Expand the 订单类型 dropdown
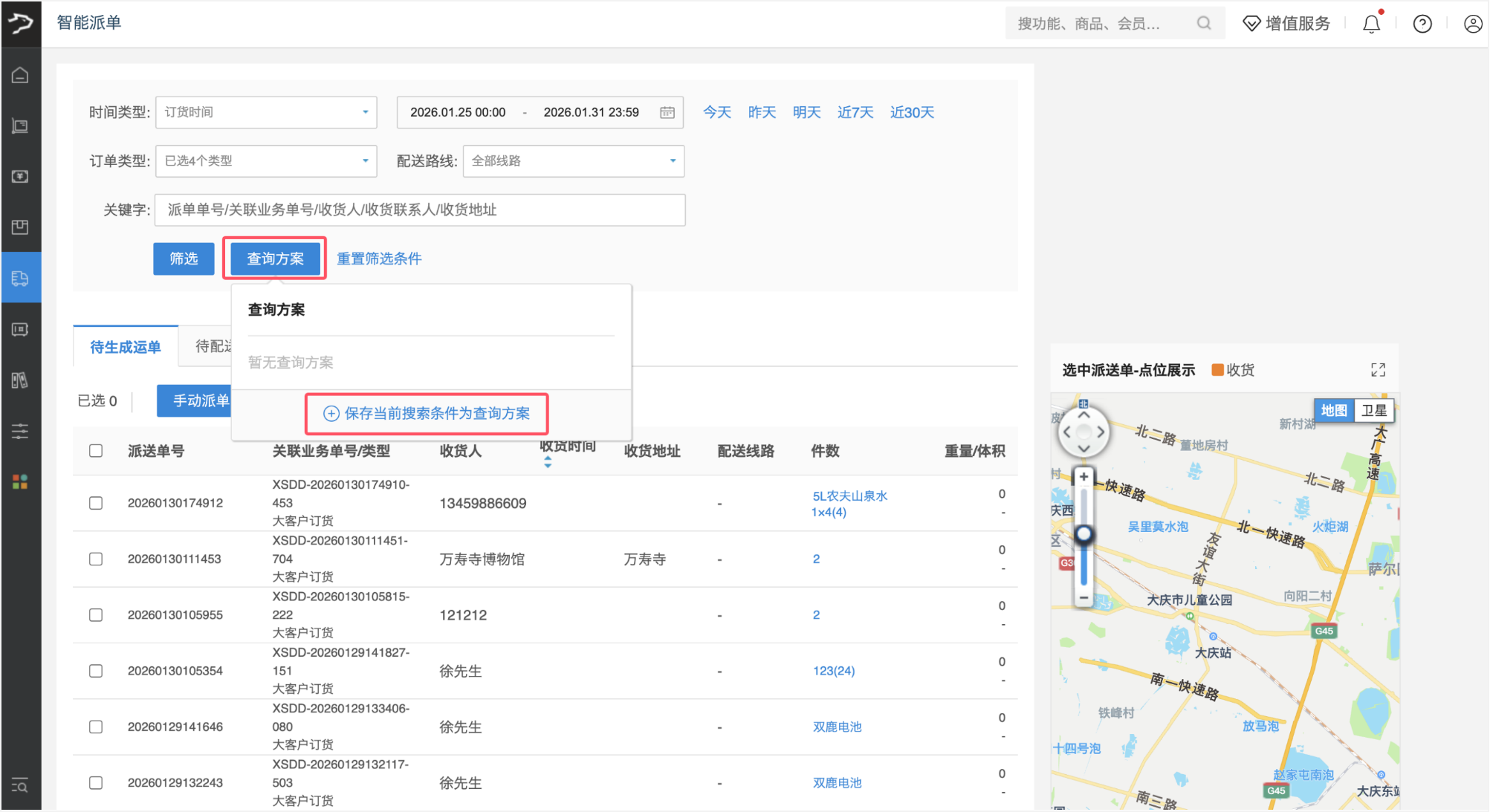 pos(266,160)
